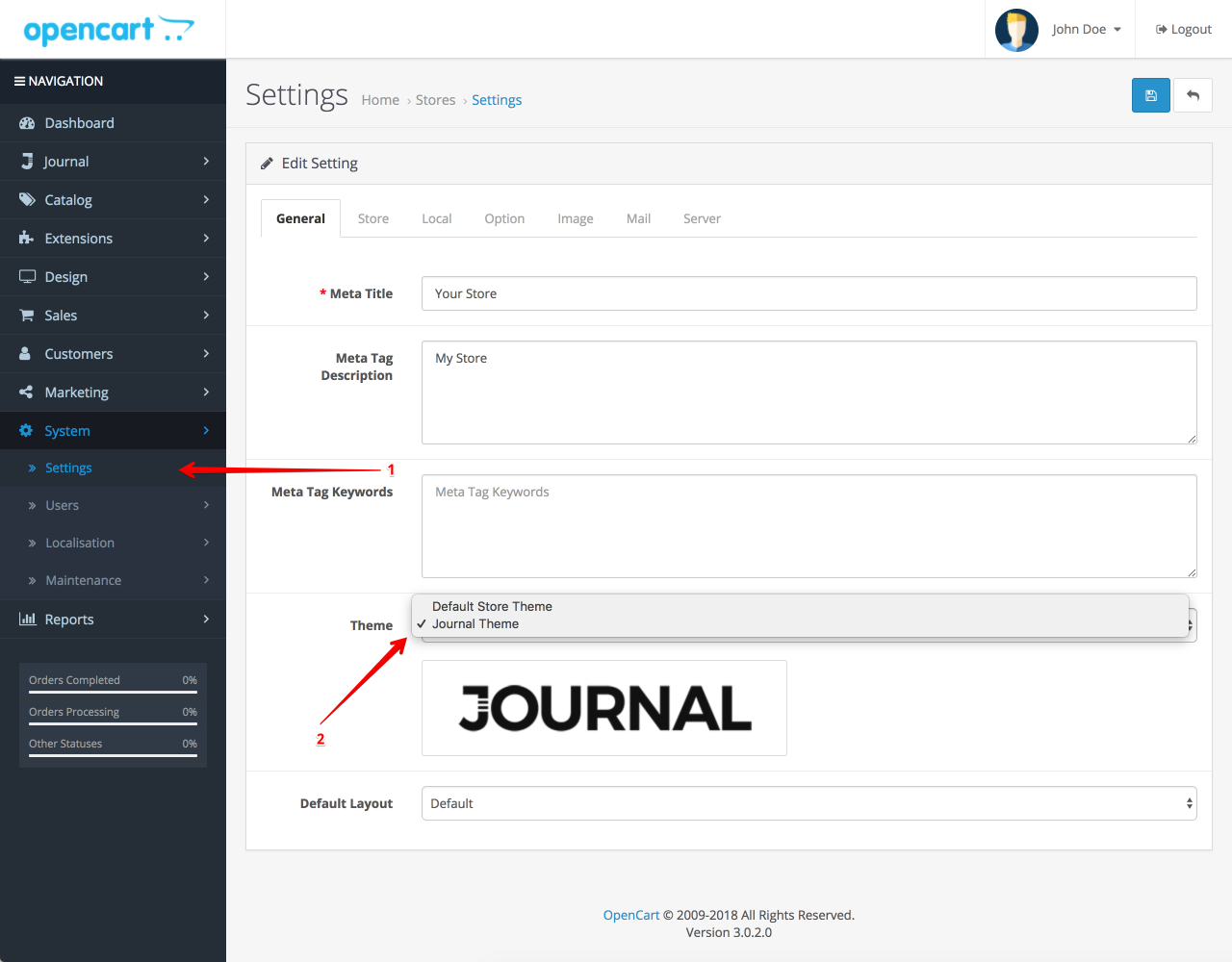Click the Orders Processing progress bar
1232x962 pixels.
113,723
